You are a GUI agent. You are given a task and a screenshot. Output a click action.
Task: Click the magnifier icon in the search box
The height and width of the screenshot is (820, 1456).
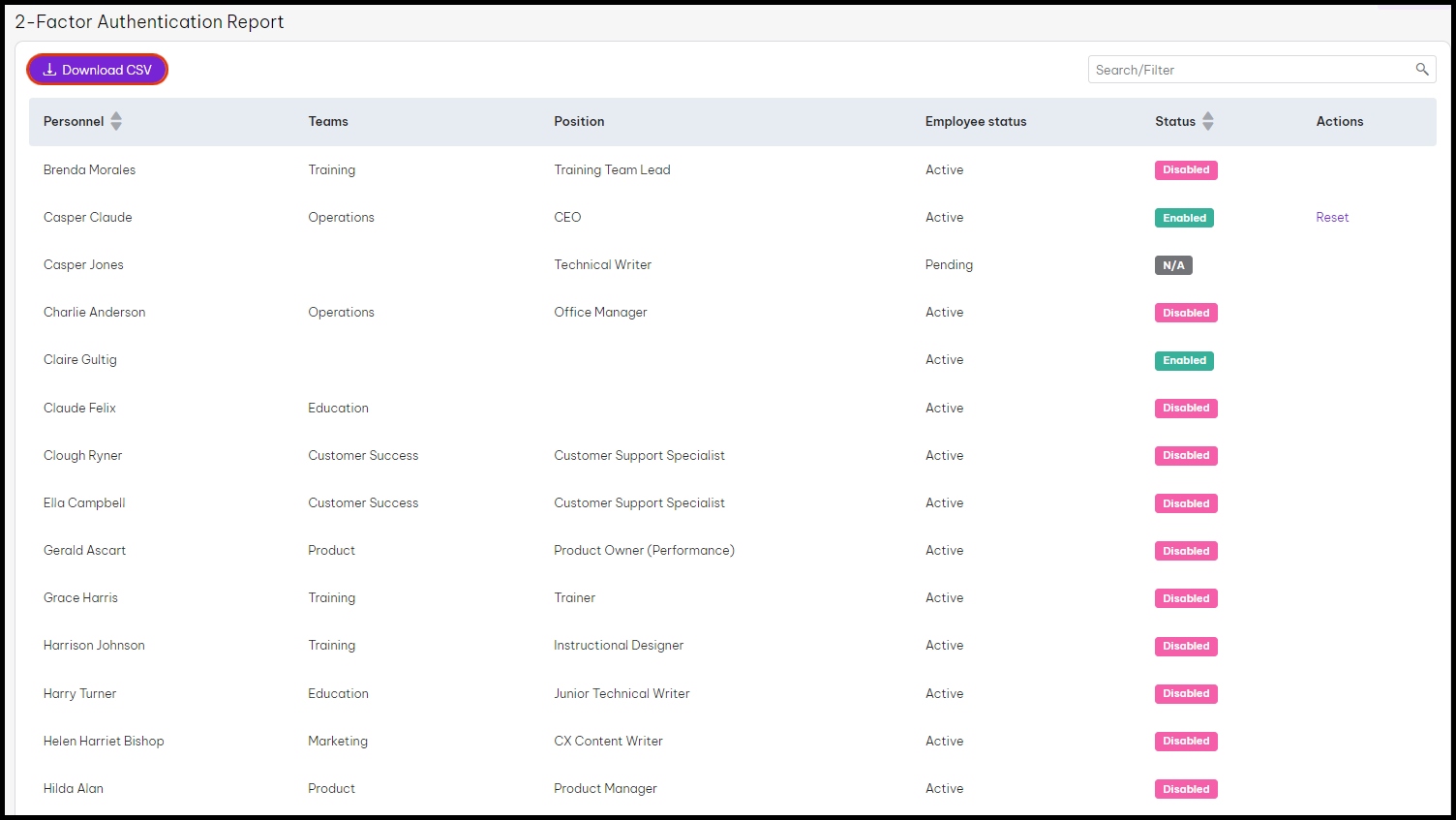(x=1421, y=70)
